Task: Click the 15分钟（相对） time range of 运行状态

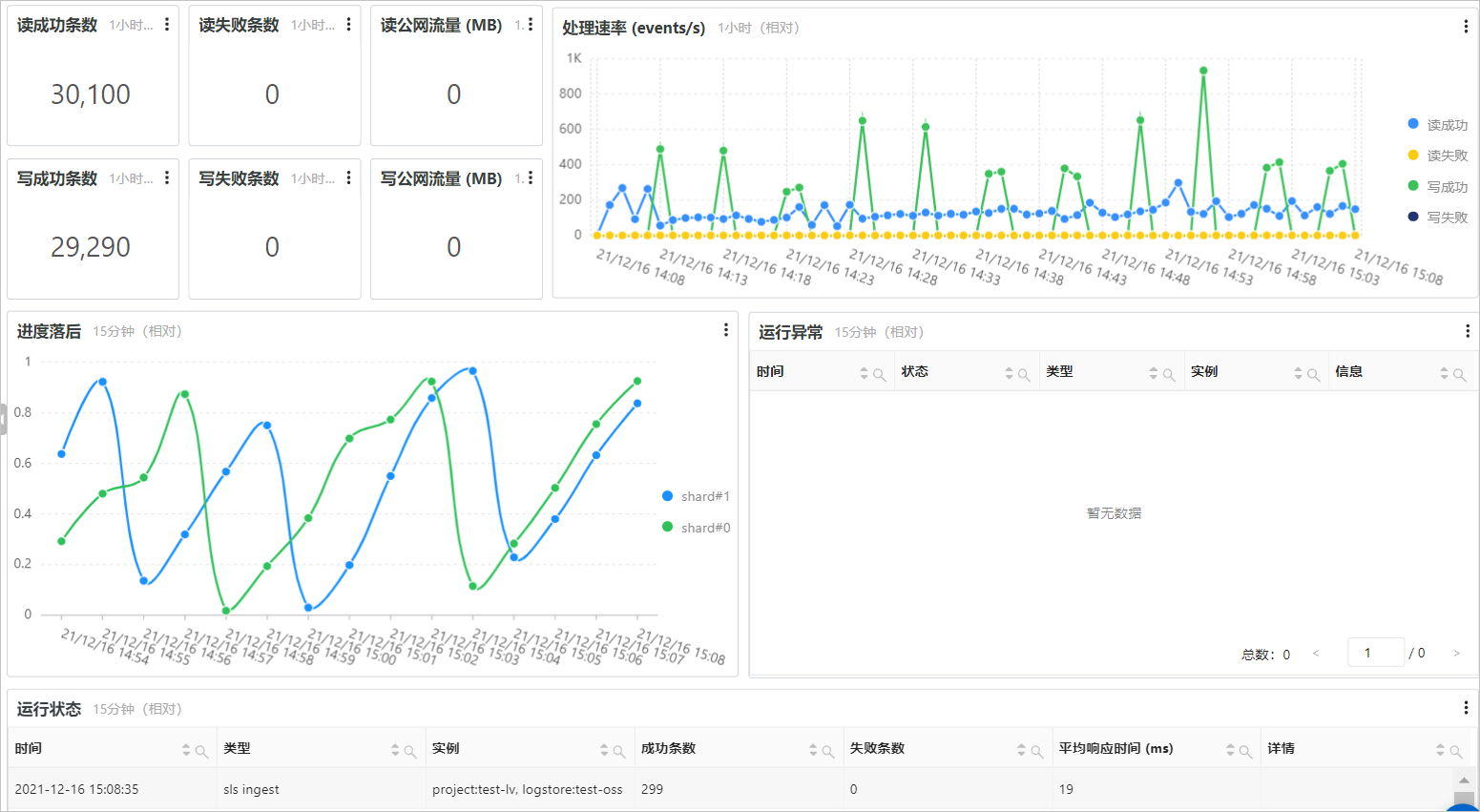Action: click(x=137, y=709)
